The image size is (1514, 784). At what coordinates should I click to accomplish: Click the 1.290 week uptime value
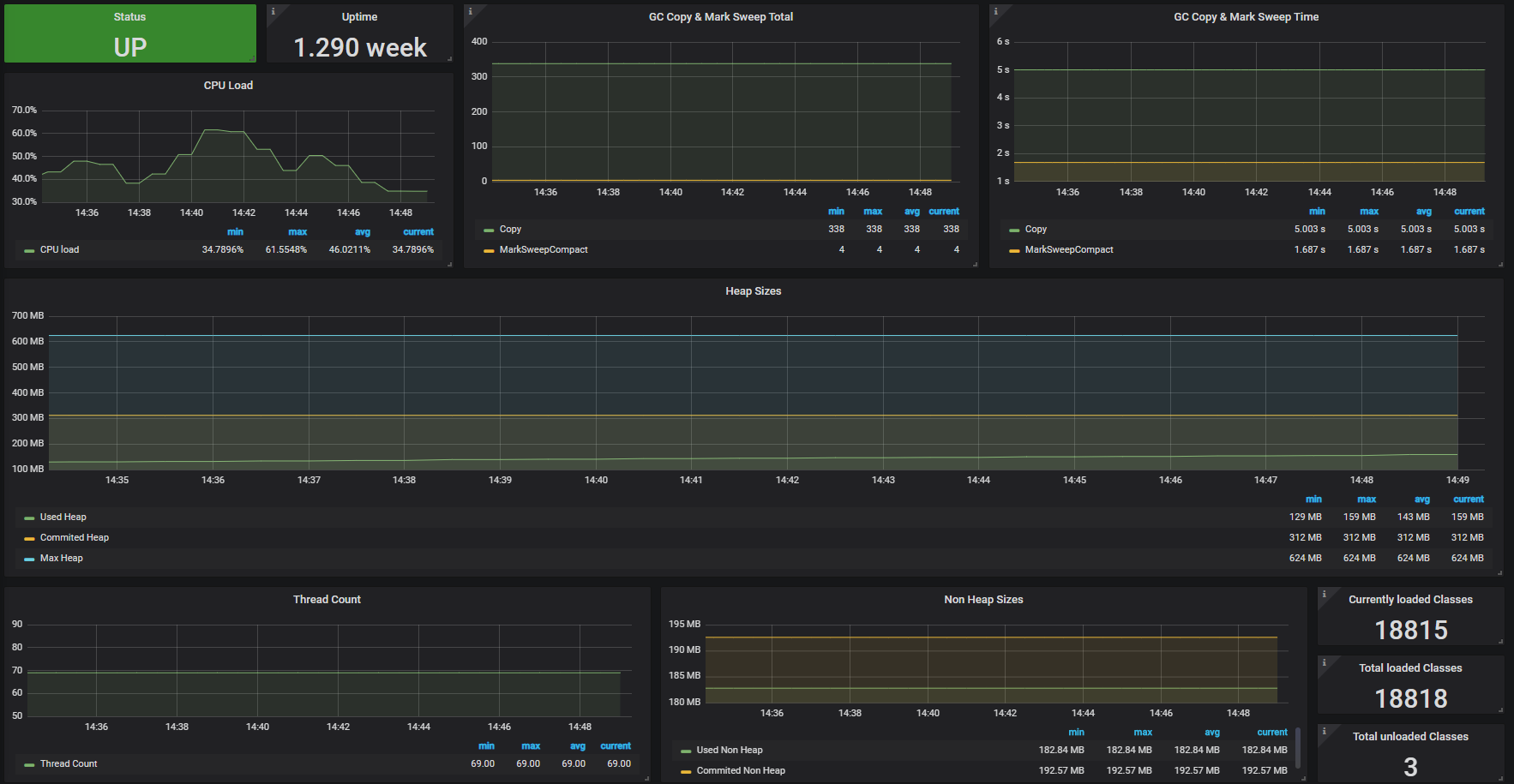click(360, 47)
